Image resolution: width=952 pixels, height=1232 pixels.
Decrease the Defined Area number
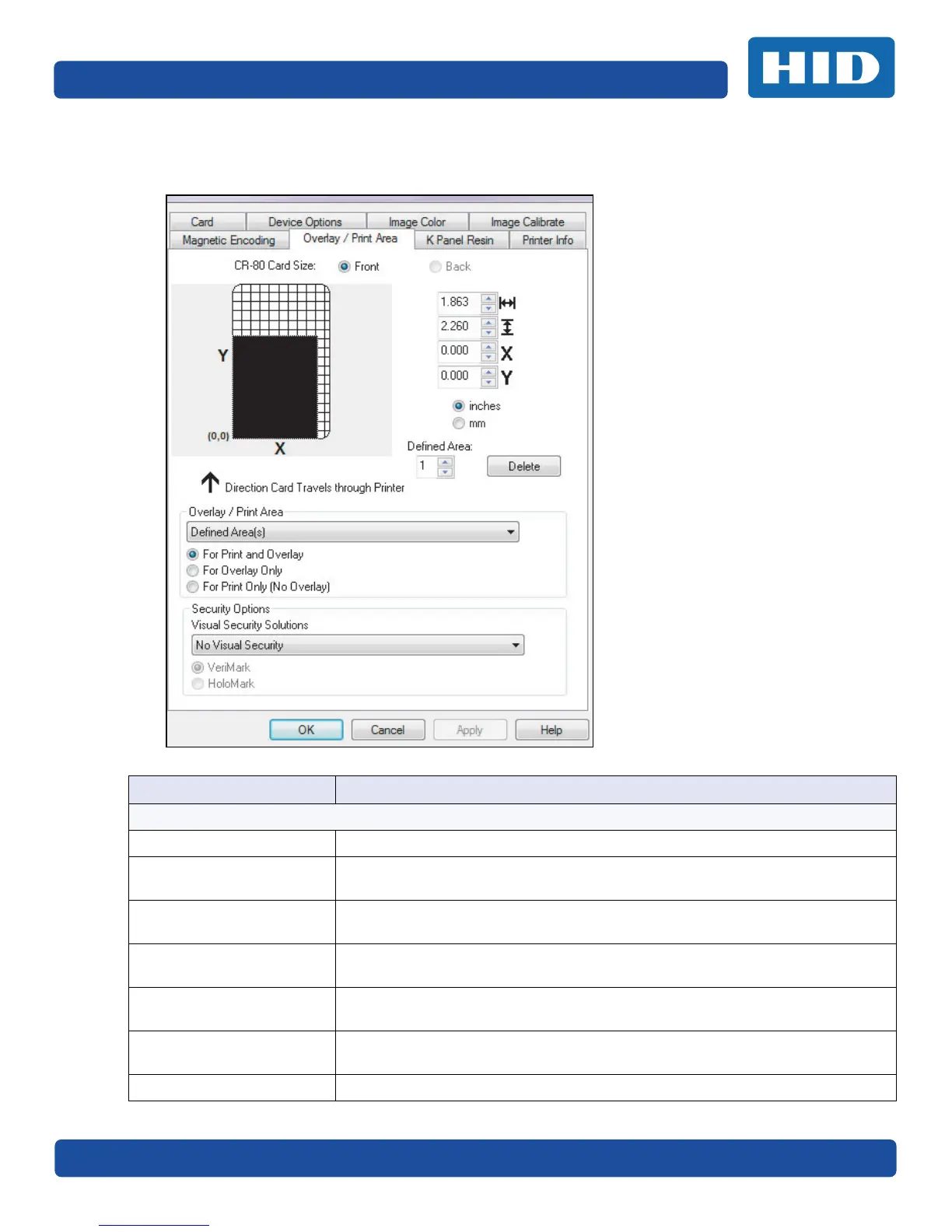pos(445,472)
